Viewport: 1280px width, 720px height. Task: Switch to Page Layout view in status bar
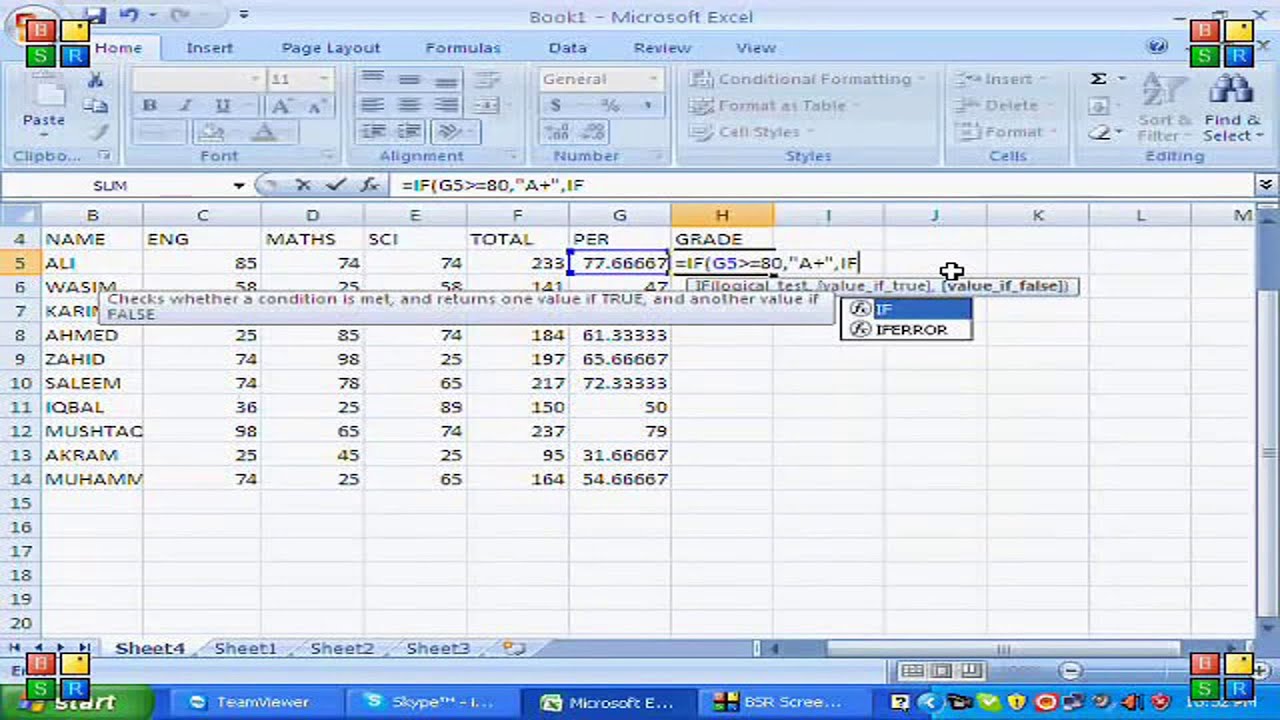[941, 671]
